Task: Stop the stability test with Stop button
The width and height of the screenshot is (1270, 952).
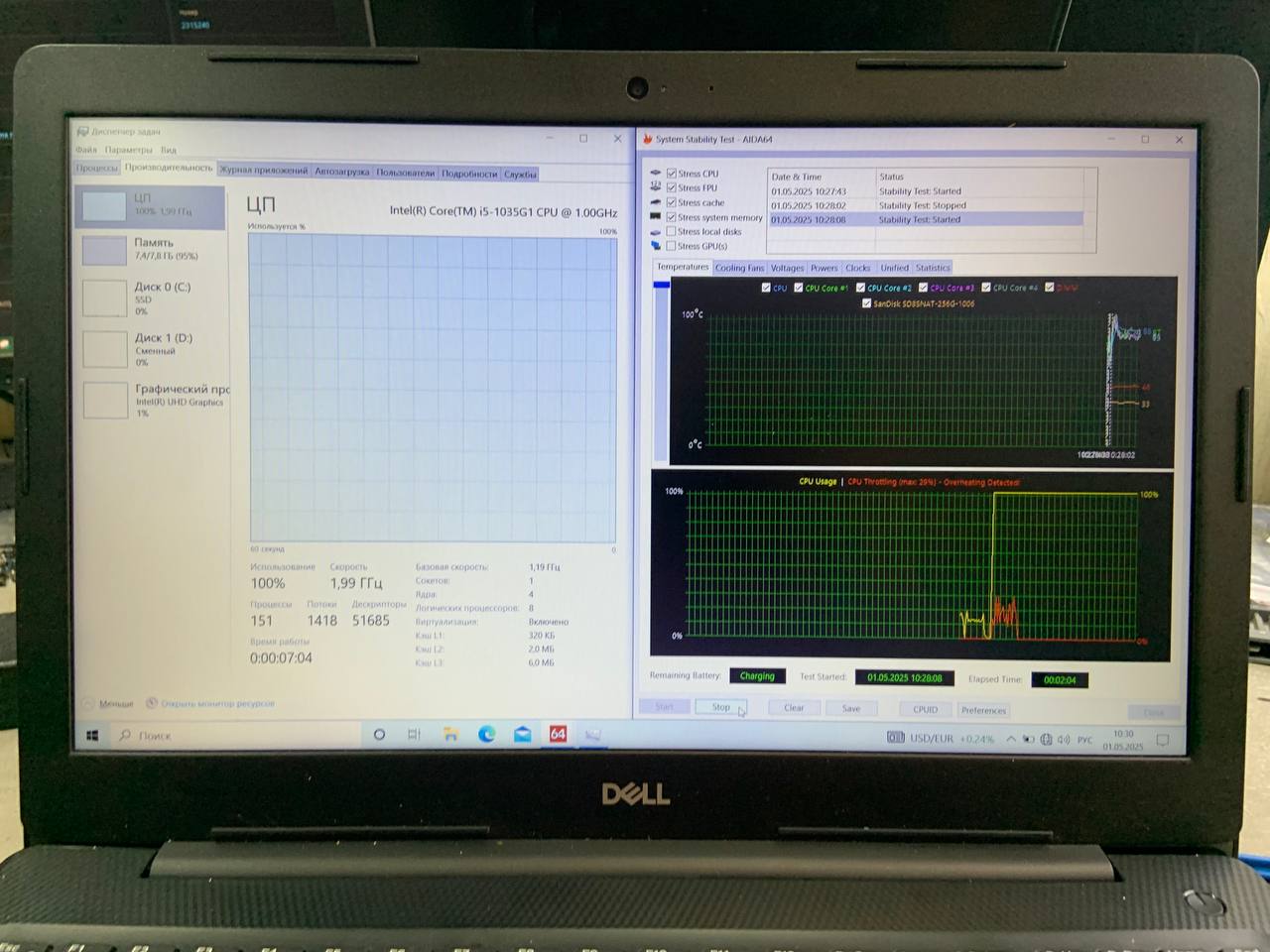Action: point(721,707)
